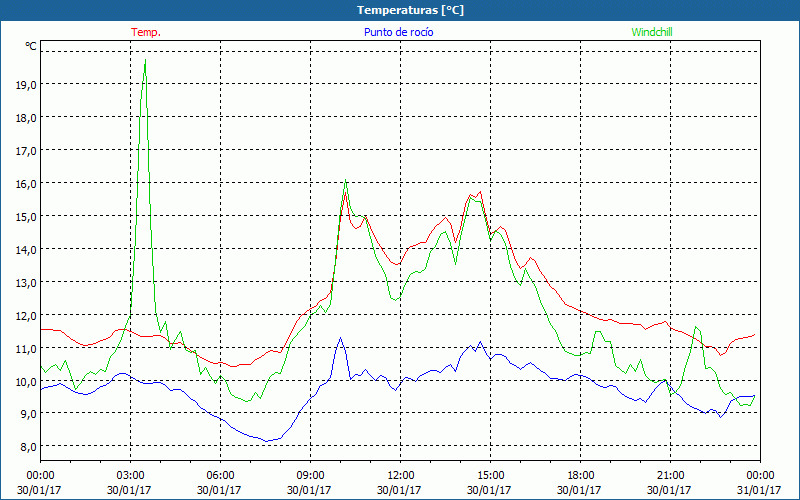
Task: Select the red Temp. legend label
Action: 146,32
